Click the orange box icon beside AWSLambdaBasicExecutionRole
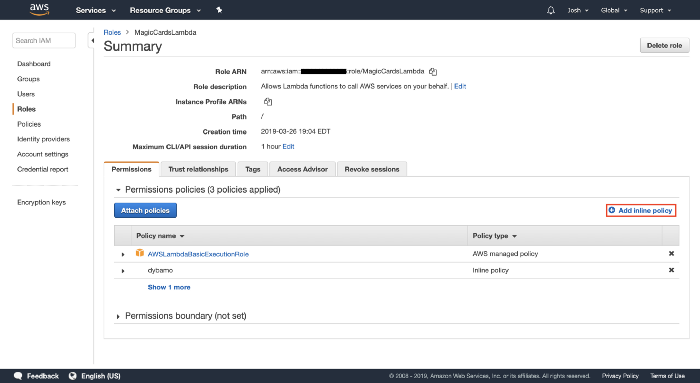The height and width of the screenshot is (383, 700). coord(140,253)
